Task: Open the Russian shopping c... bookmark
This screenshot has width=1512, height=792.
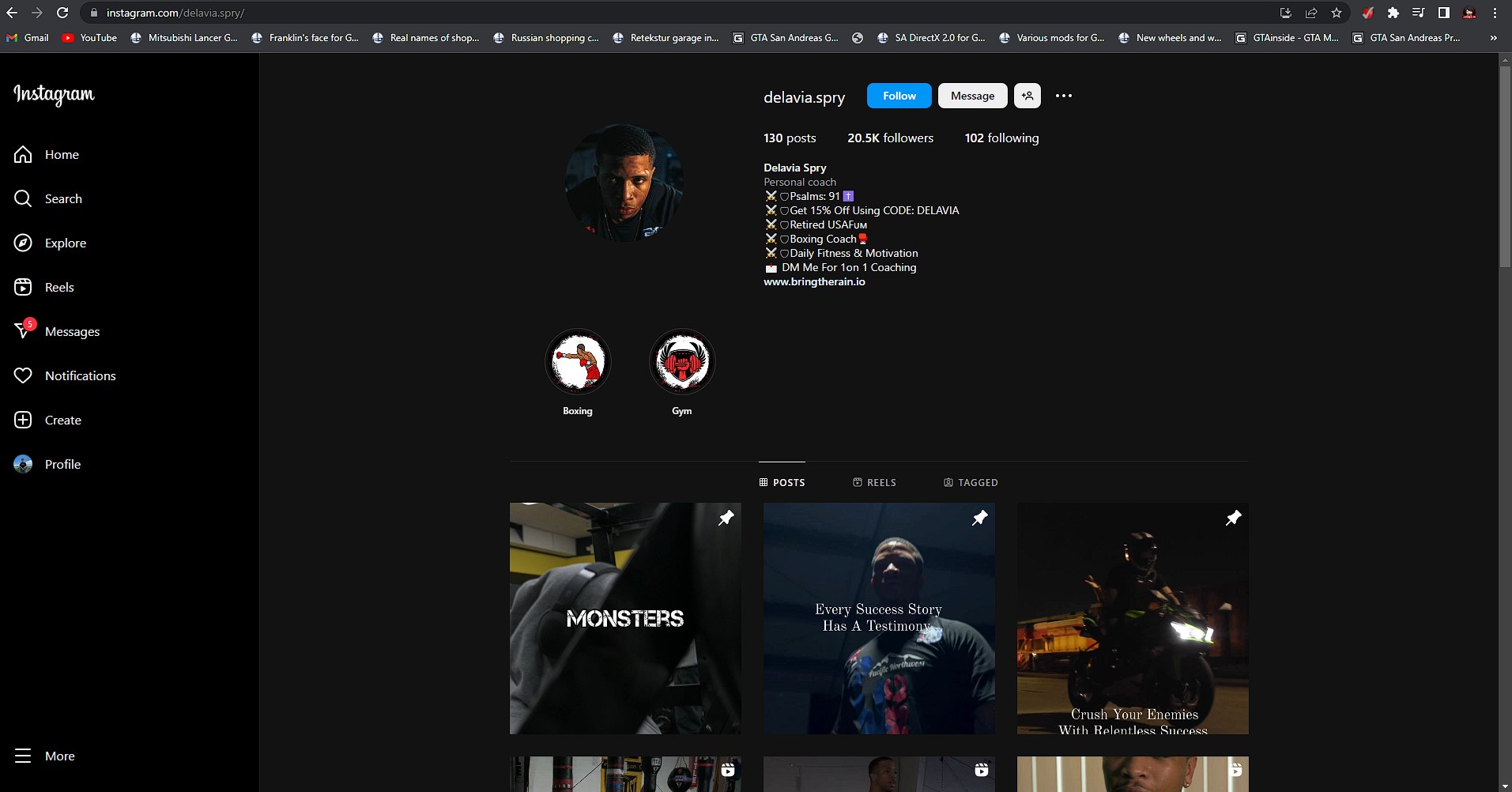Action: [546, 38]
